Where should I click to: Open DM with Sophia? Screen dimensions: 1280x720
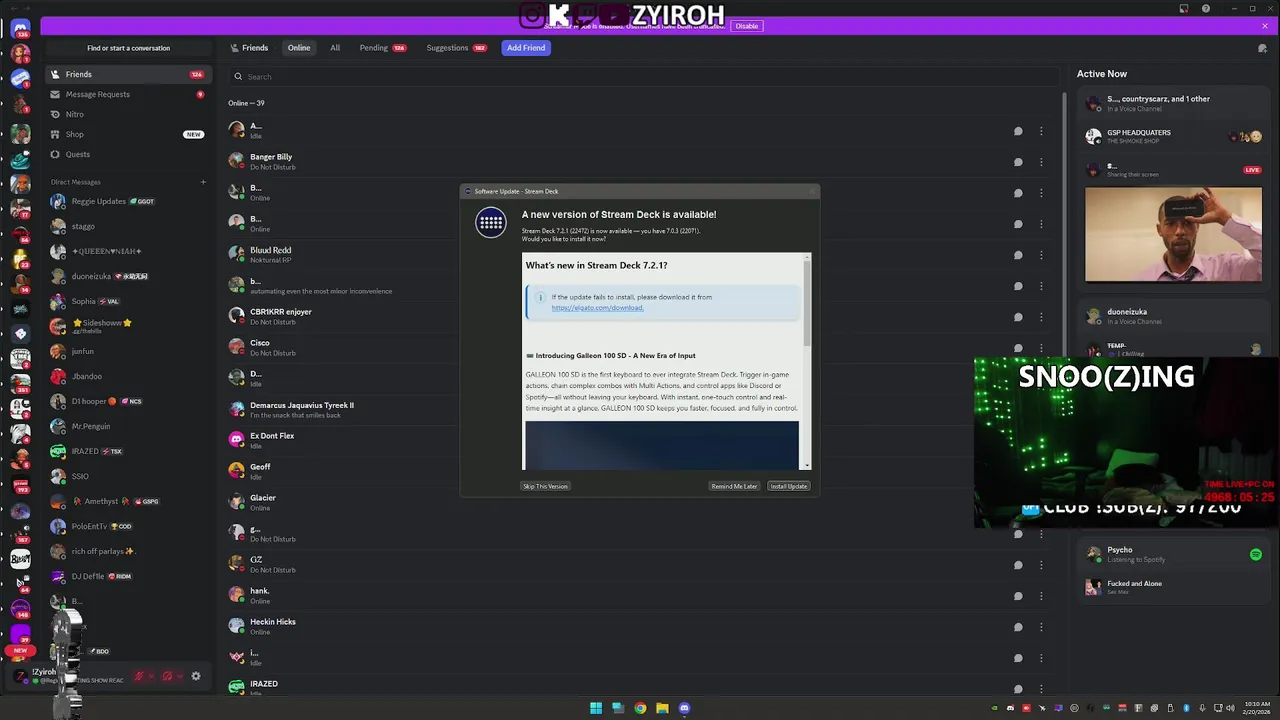pos(128,301)
